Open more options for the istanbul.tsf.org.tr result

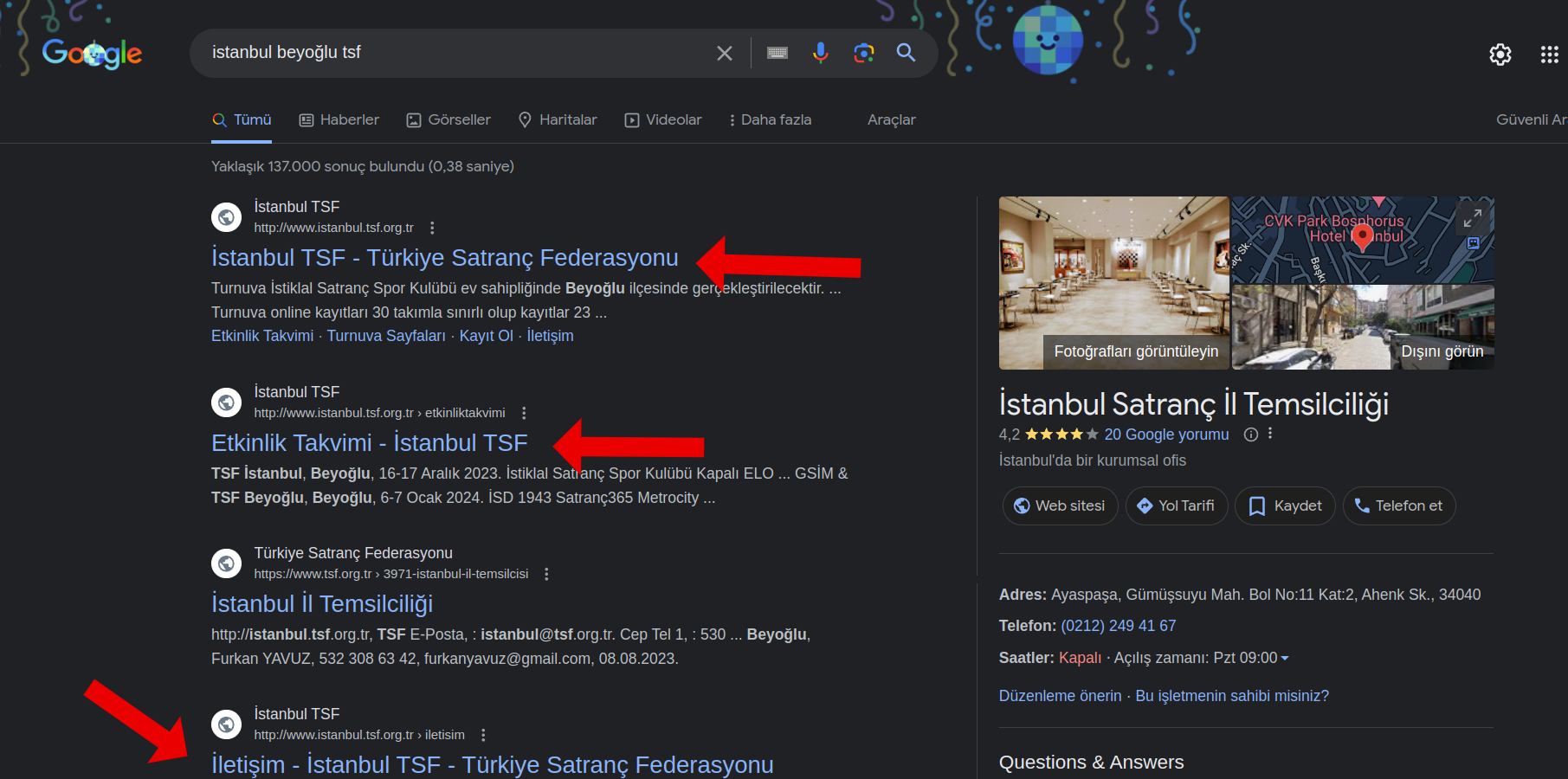tap(432, 228)
